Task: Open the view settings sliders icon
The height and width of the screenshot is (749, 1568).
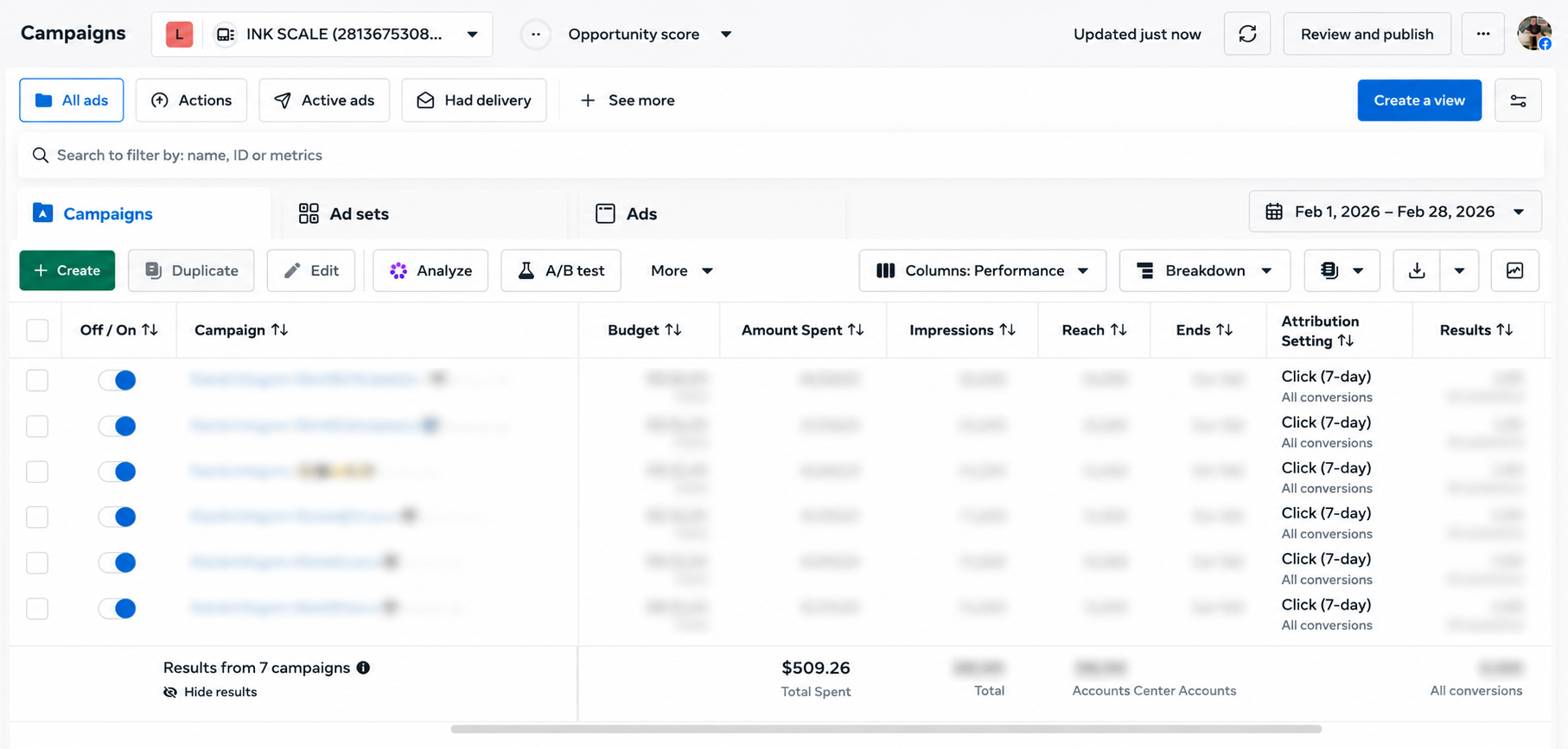Action: (x=1518, y=100)
